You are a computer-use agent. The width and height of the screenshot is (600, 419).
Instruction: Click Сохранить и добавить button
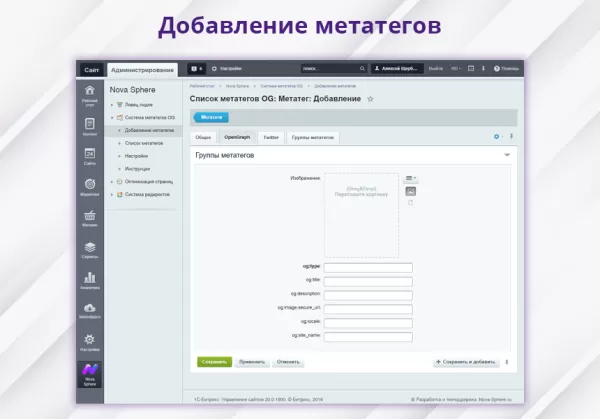(466, 362)
